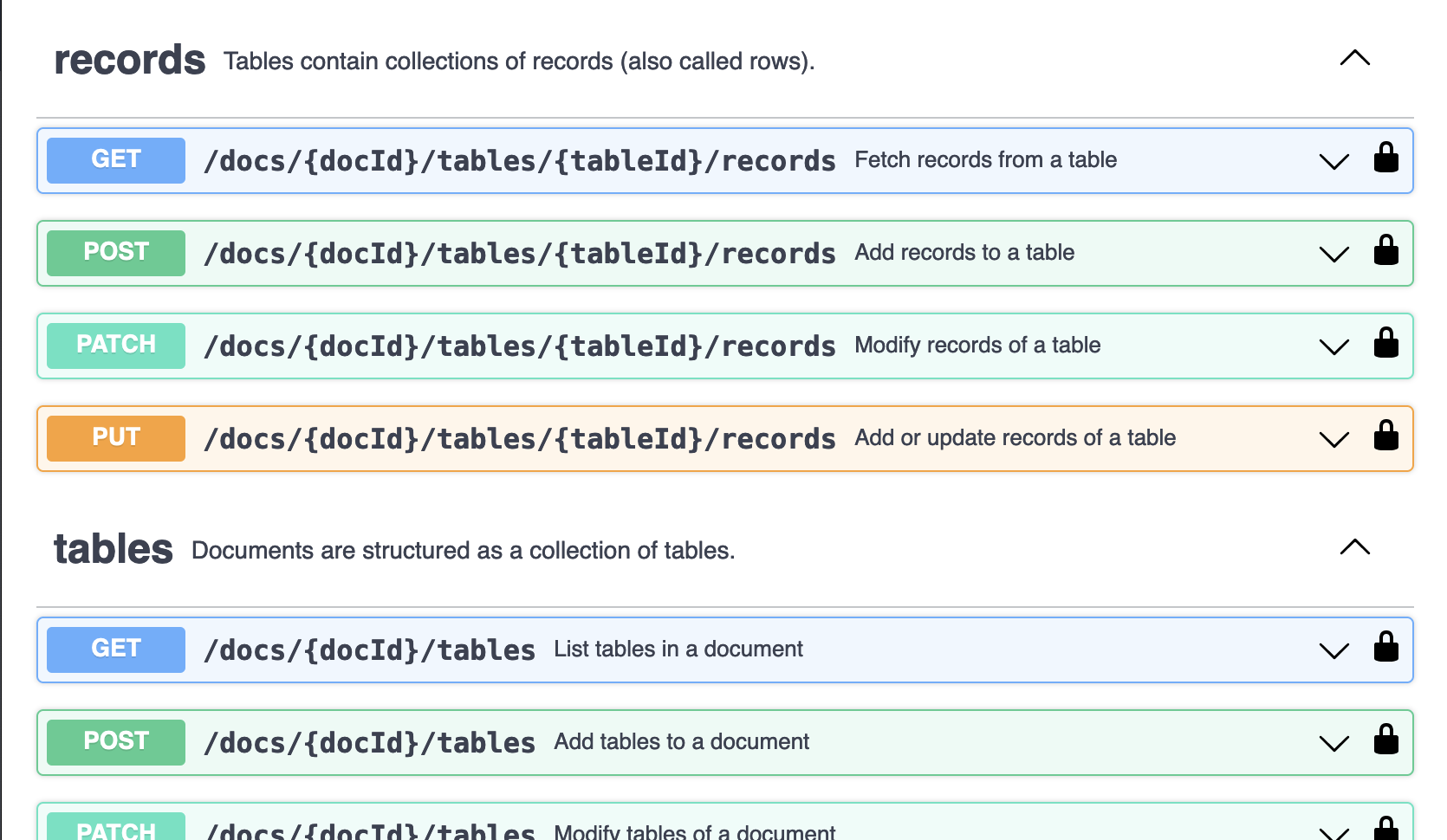
Task: Toggle open the PUT records operation row
Action: (1333, 439)
